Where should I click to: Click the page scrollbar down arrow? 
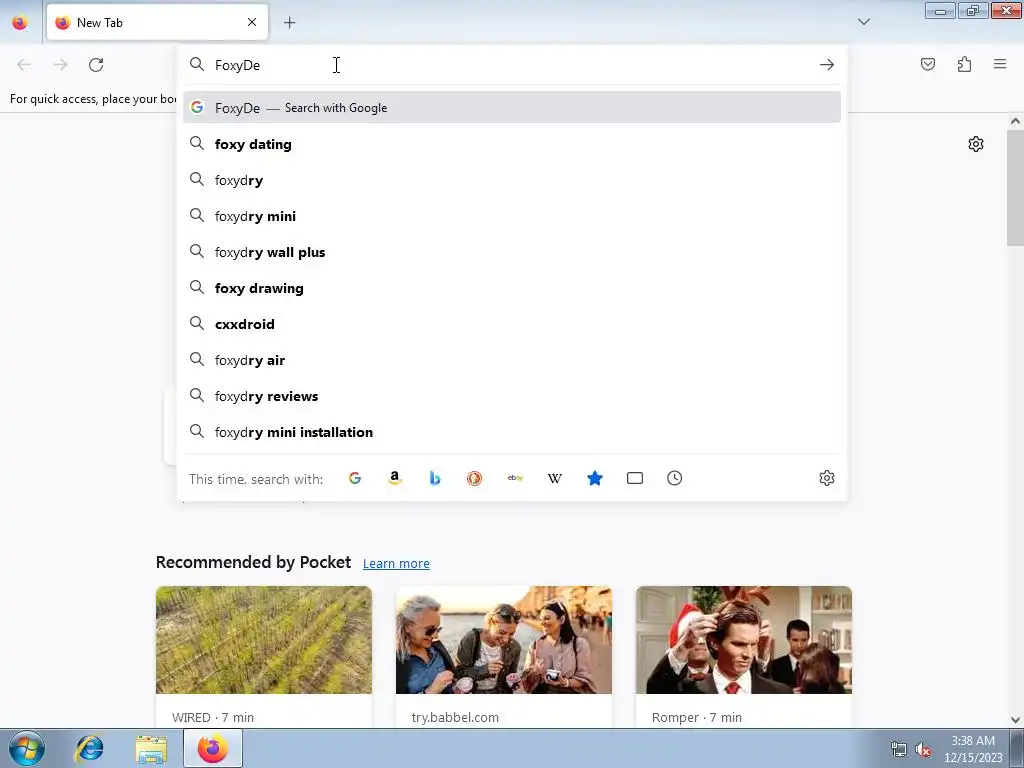point(1015,720)
